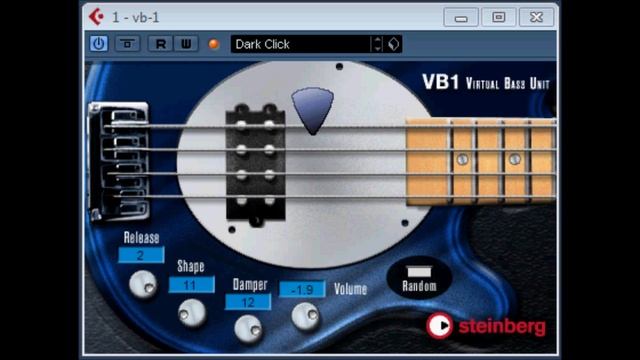
Task: Click the Release value field showing 2
Action: click(x=141, y=255)
